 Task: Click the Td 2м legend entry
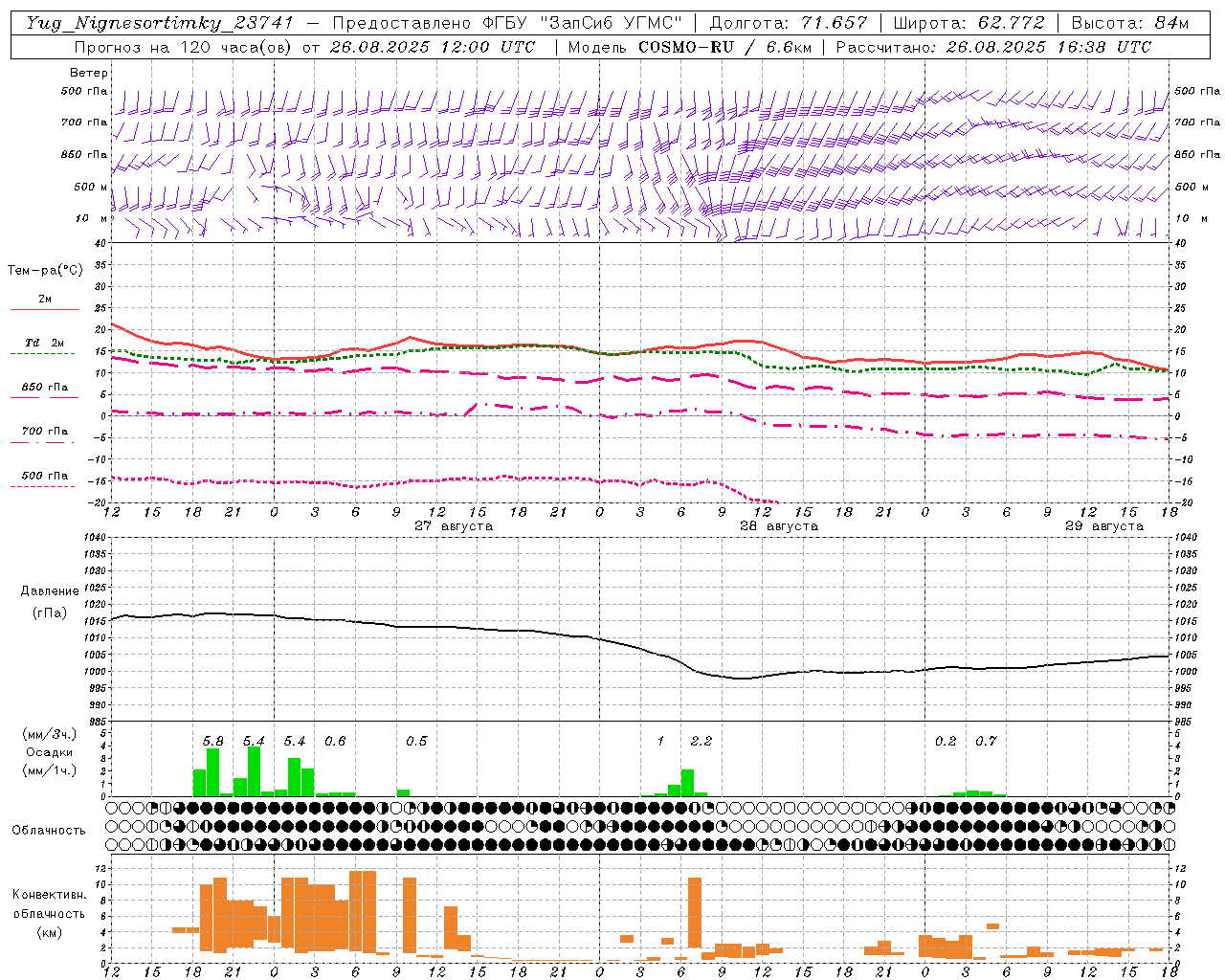click(x=45, y=343)
